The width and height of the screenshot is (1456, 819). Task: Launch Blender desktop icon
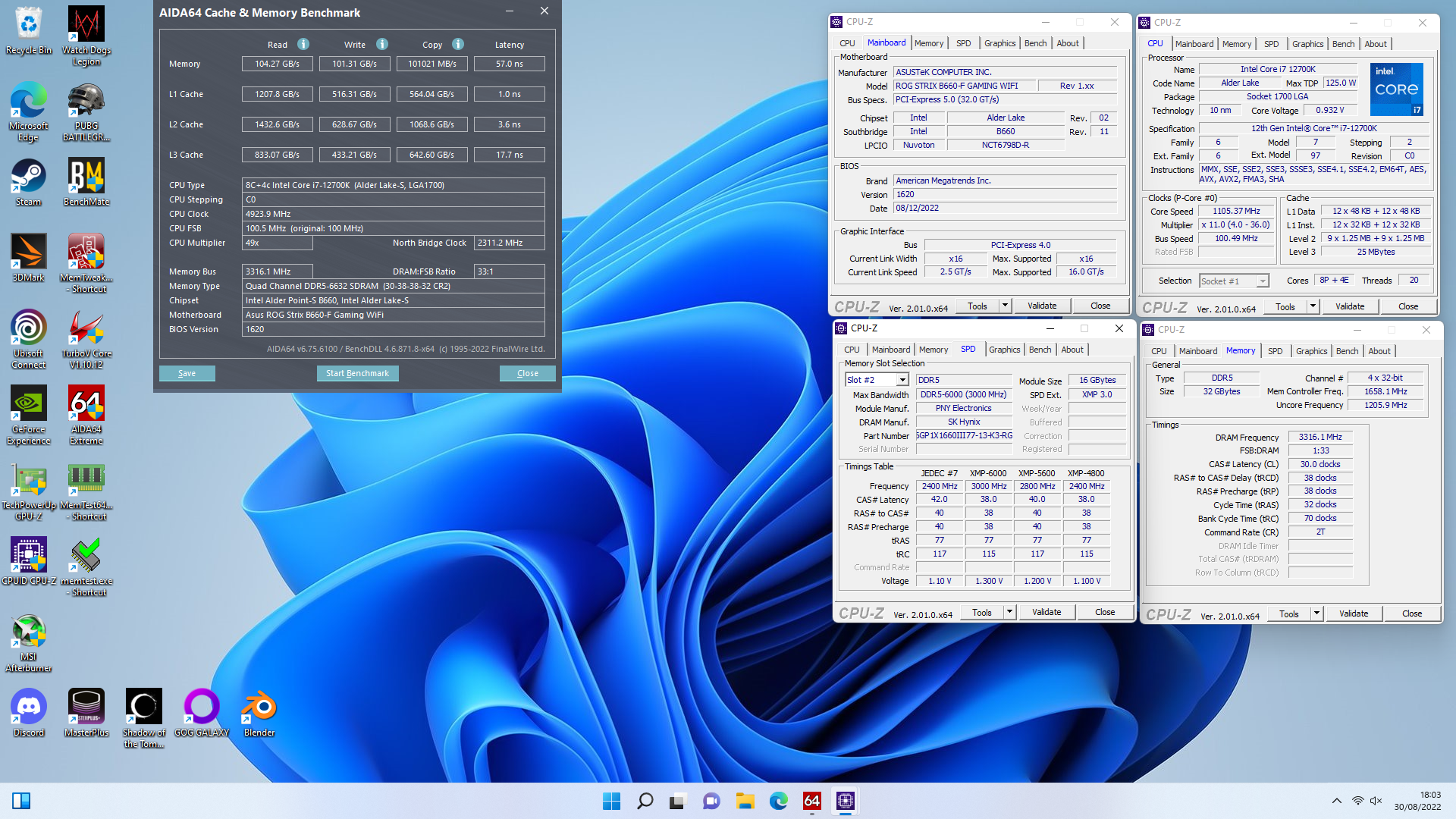[x=259, y=713]
